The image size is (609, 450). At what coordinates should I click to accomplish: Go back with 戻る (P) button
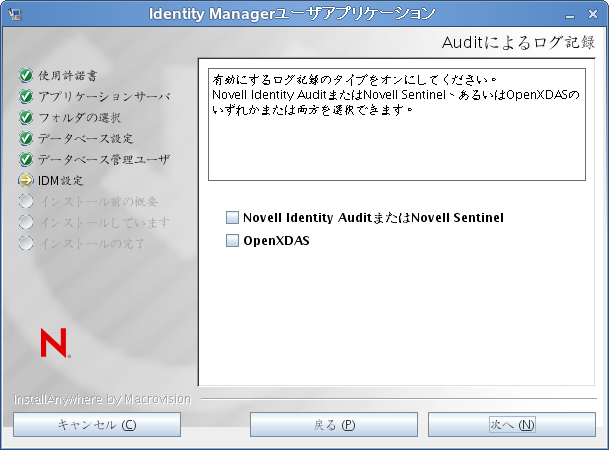[x=334, y=425]
